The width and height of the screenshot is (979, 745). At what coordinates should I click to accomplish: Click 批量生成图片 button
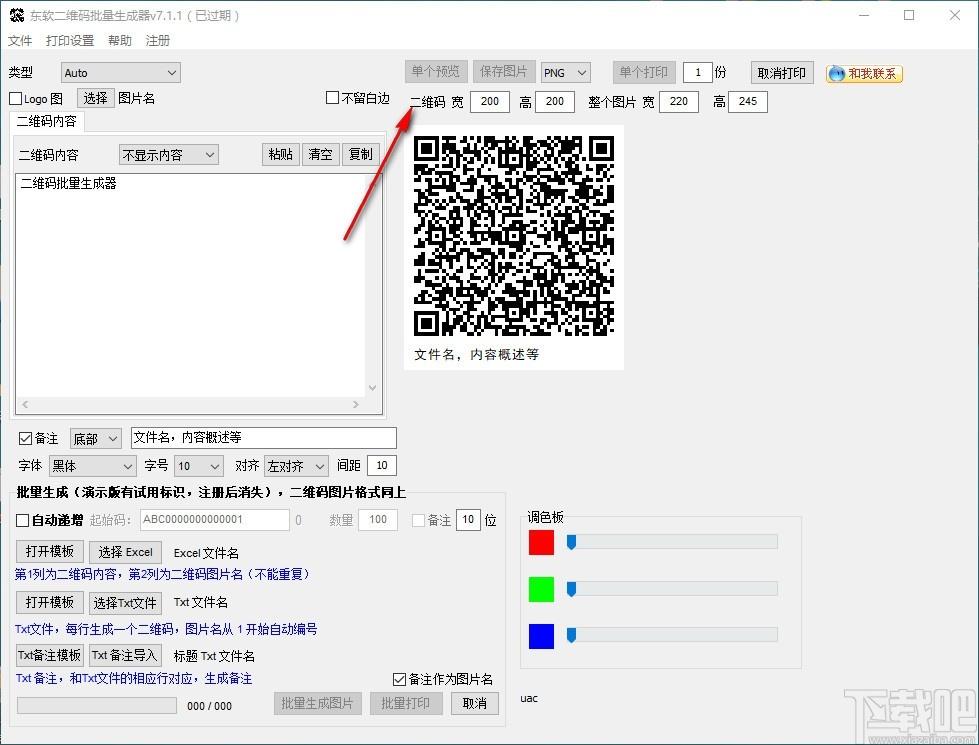click(x=318, y=704)
